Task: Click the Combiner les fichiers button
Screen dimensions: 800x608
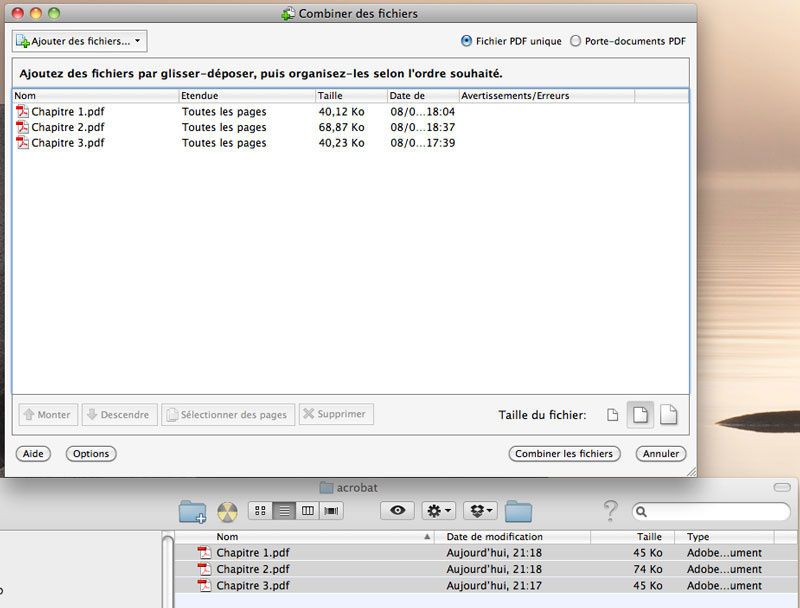Action: (x=564, y=454)
